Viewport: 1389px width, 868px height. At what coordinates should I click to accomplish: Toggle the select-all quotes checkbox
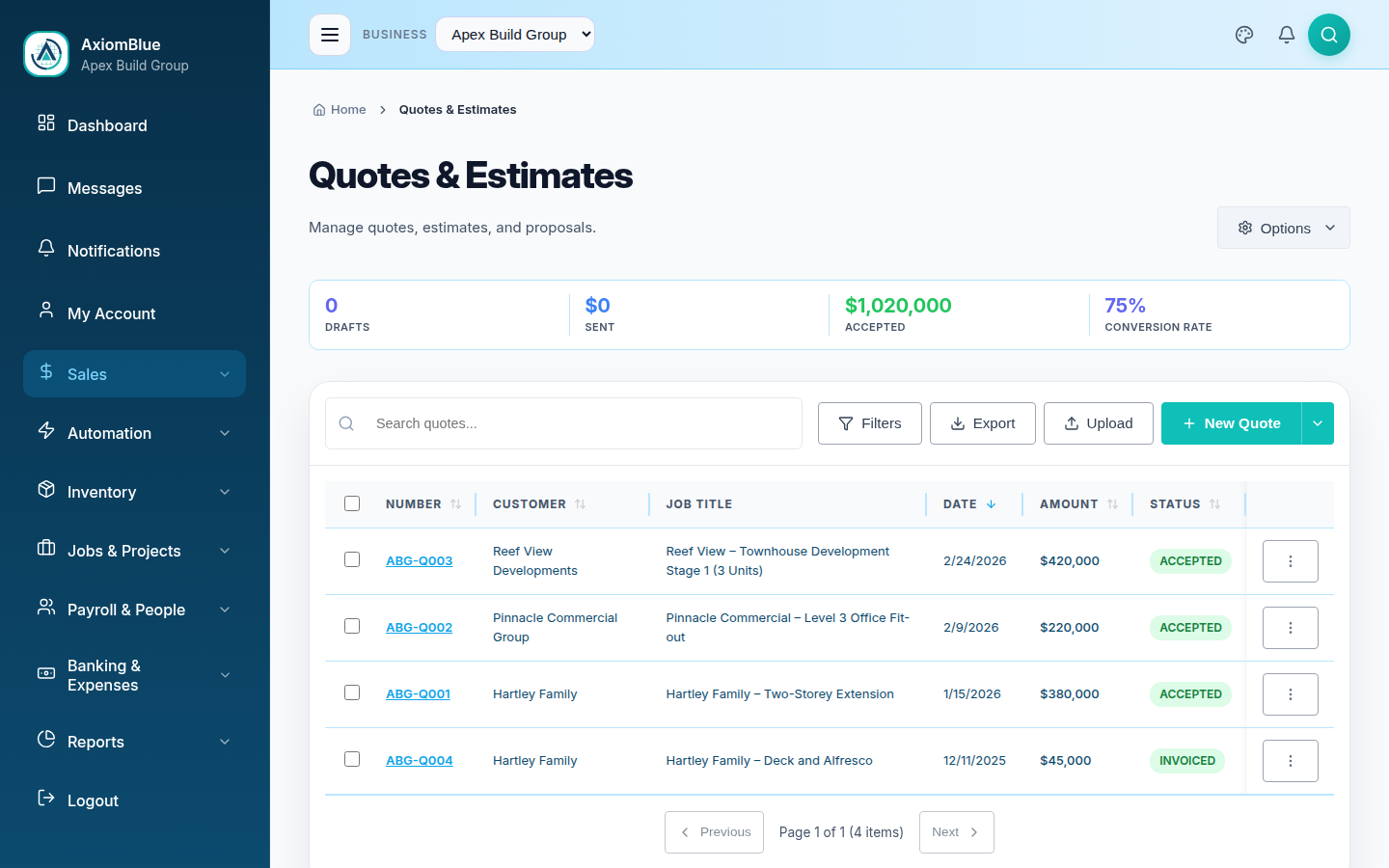point(352,503)
